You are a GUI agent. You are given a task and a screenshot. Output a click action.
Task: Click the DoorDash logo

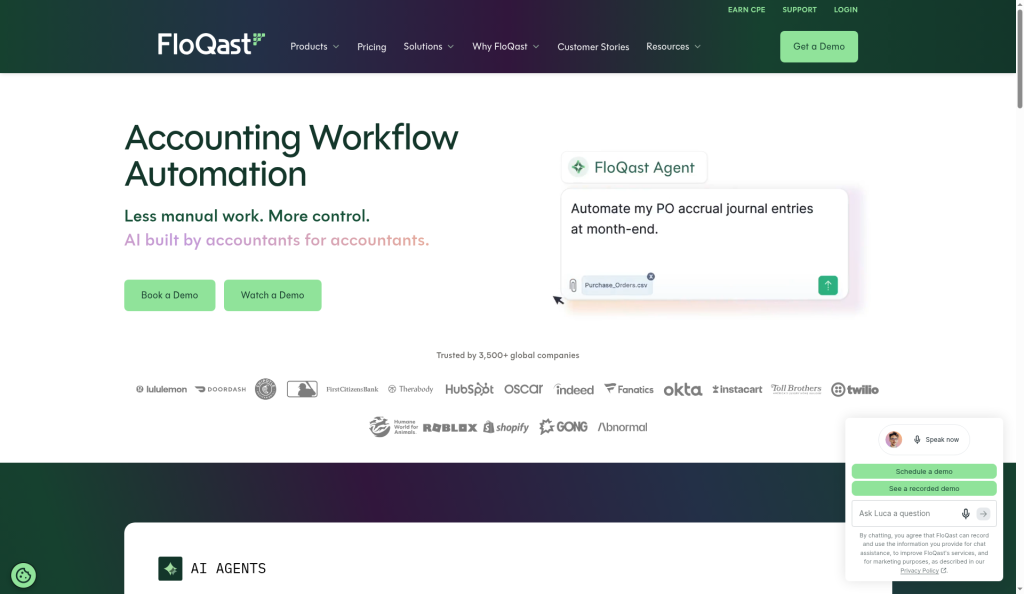point(220,389)
